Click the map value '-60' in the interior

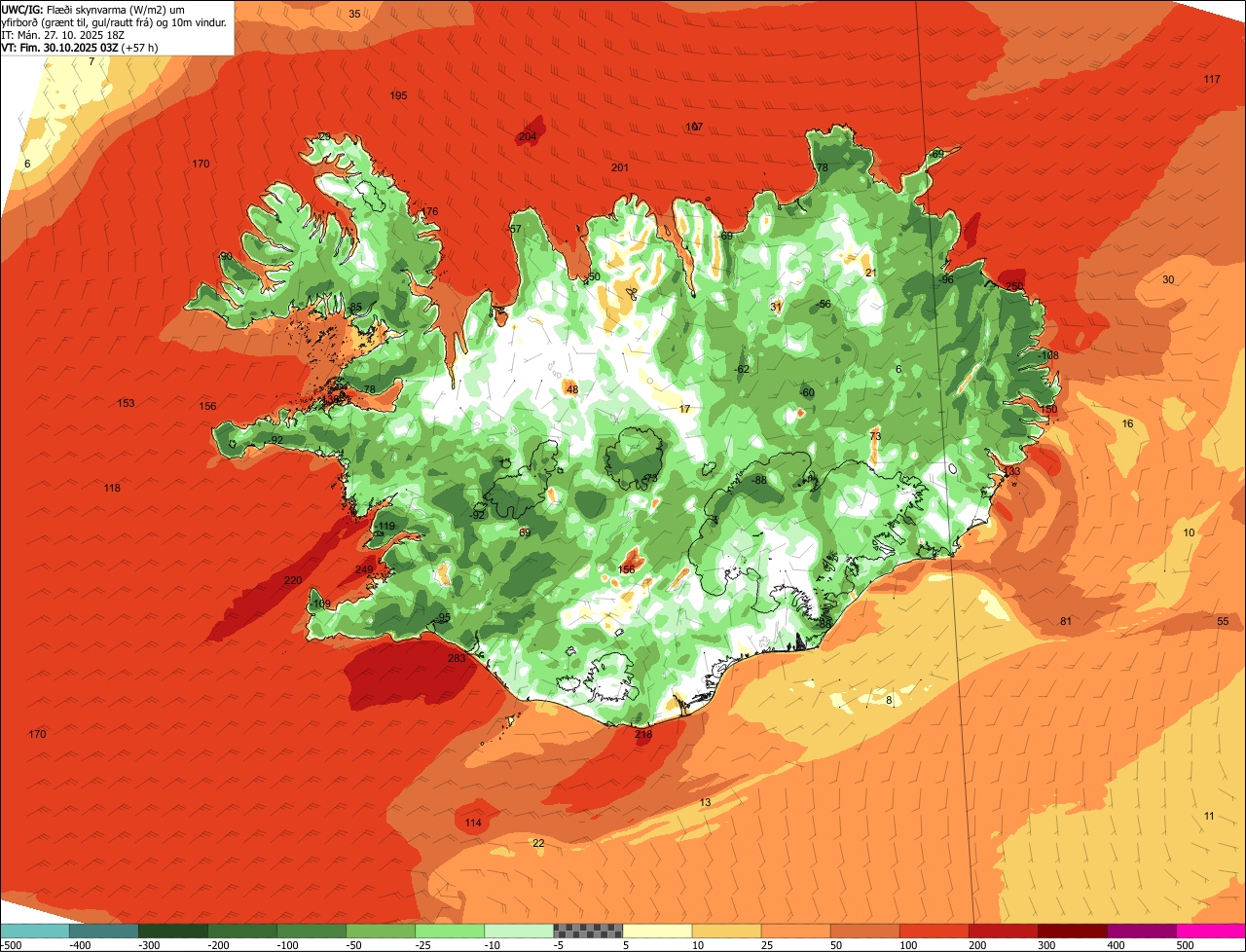806,392
